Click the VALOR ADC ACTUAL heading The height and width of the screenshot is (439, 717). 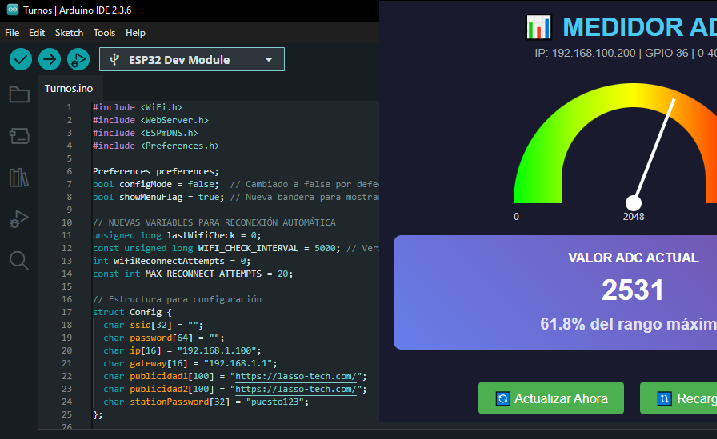tap(633, 258)
